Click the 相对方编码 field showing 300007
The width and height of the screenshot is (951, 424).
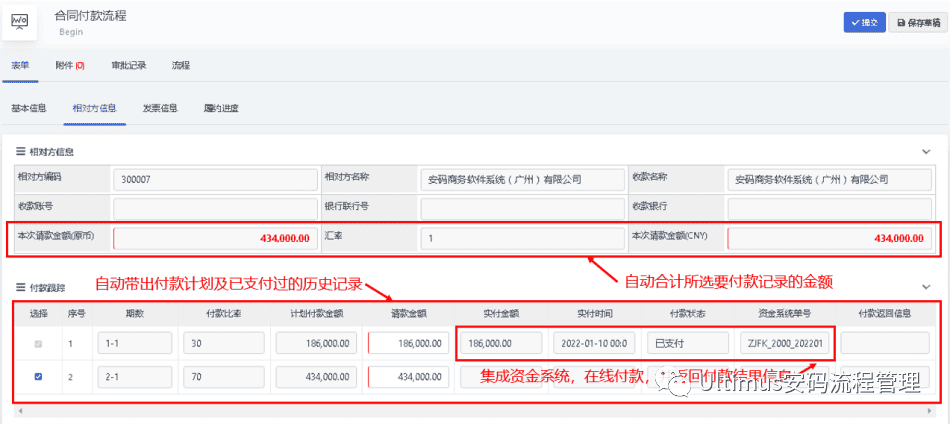[x=215, y=180]
